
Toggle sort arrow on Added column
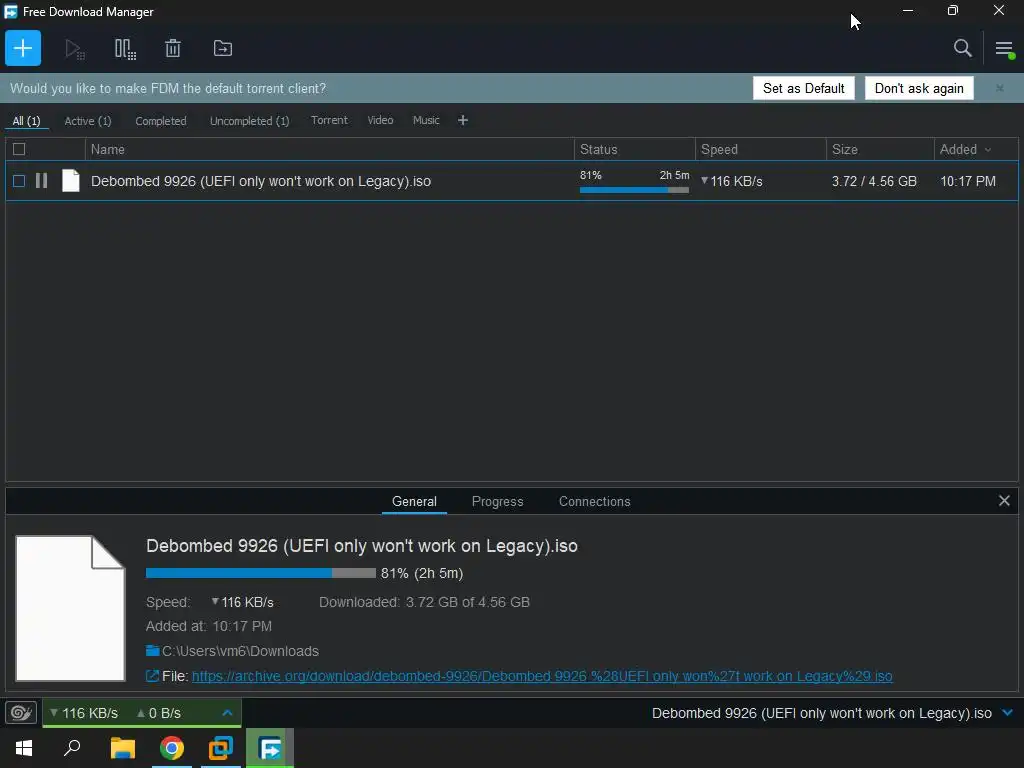coord(988,150)
